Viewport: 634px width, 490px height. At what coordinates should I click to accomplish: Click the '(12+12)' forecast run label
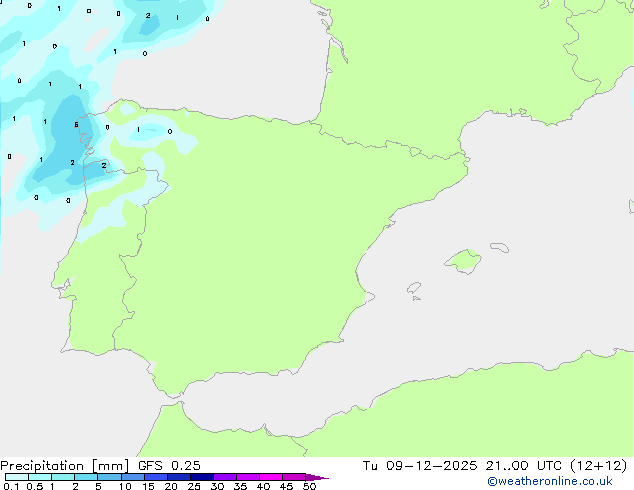(598, 466)
